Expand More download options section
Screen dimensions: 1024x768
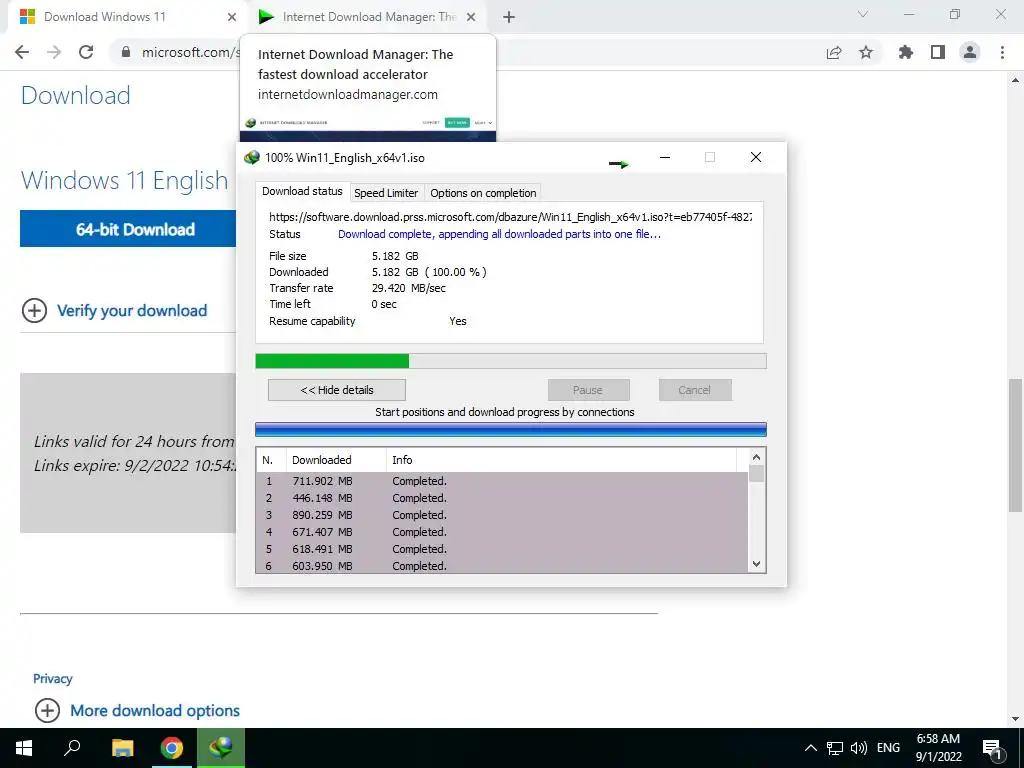(x=137, y=711)
